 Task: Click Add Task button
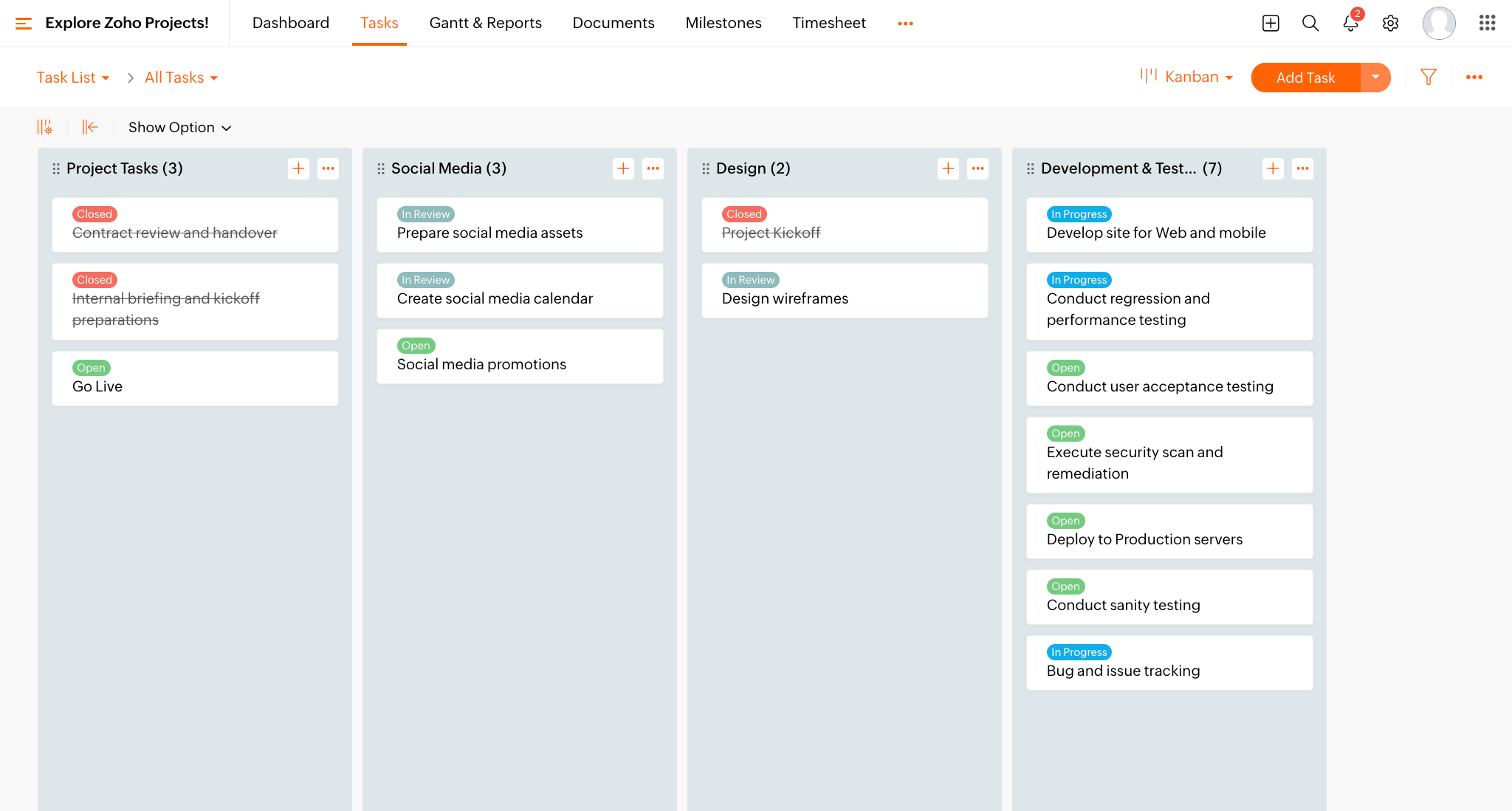pos(1305,77)
